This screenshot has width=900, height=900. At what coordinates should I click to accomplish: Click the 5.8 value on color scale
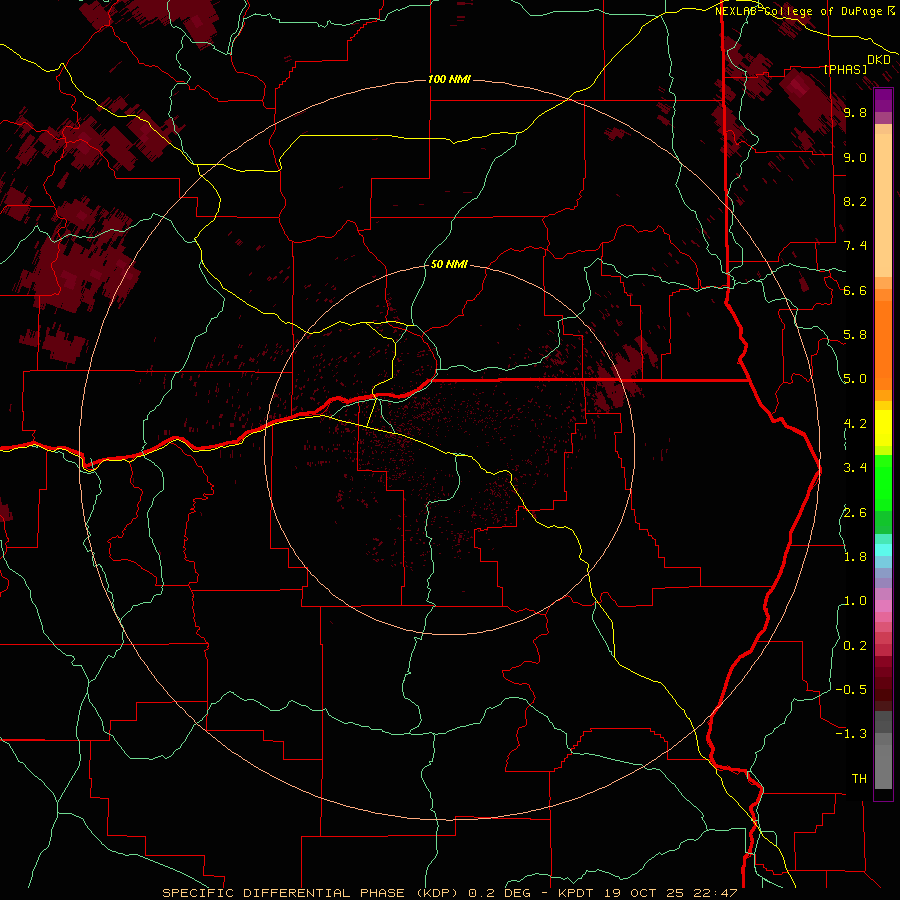855,335
